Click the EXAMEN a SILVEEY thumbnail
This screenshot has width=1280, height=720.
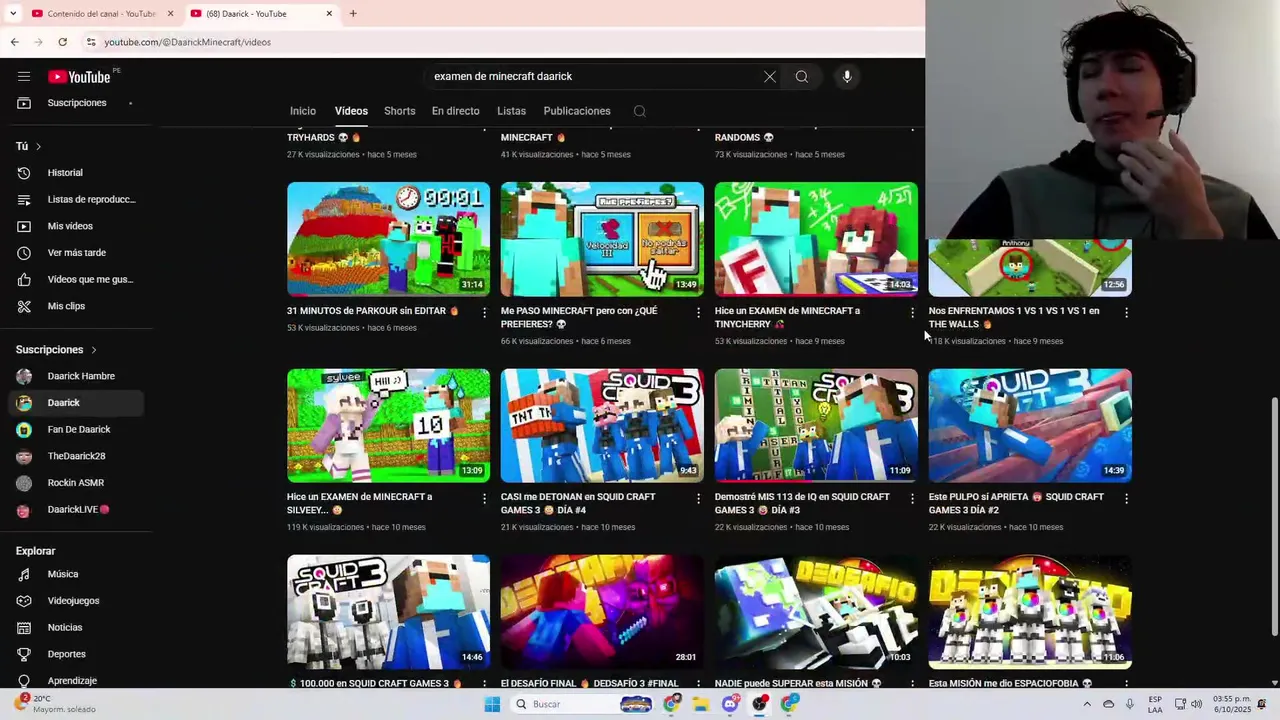click(388, 425)
